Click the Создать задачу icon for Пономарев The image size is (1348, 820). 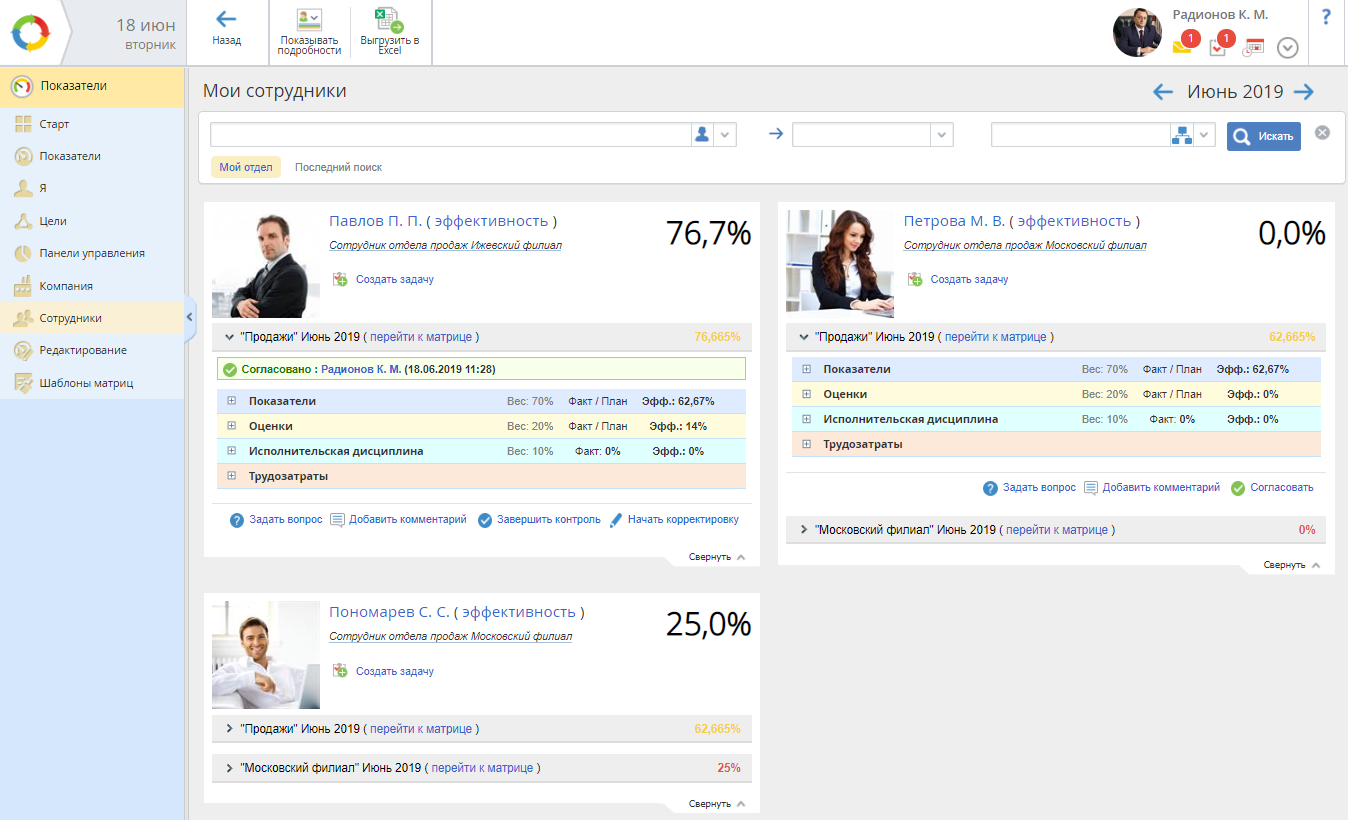point(340,671)
